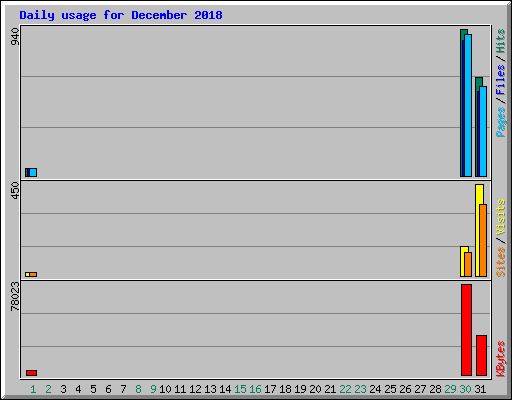The width and height of the screenshot is (512, 400).
Task: Click the chart title Daily usage for December 2018
Action: click(121, 15)
